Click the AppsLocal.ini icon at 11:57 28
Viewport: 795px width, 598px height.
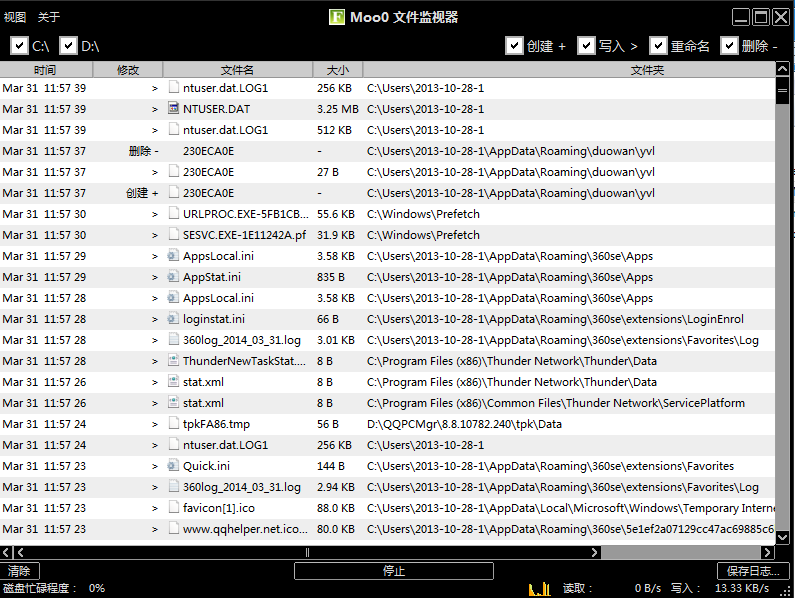[173, 297]
